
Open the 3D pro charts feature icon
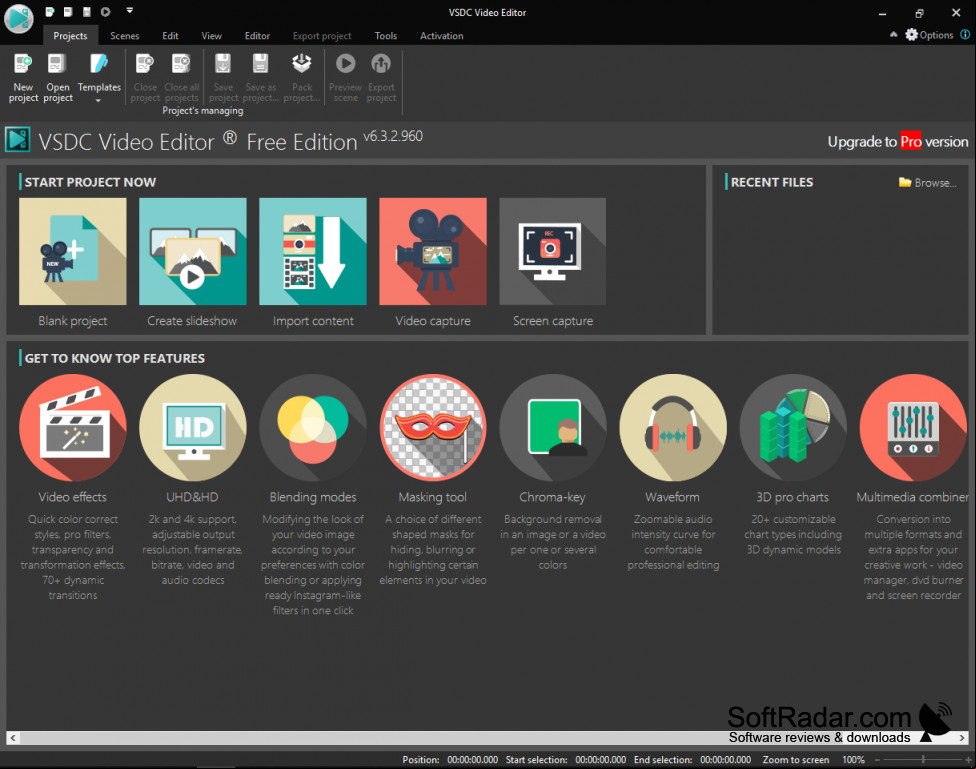(793, 428)
